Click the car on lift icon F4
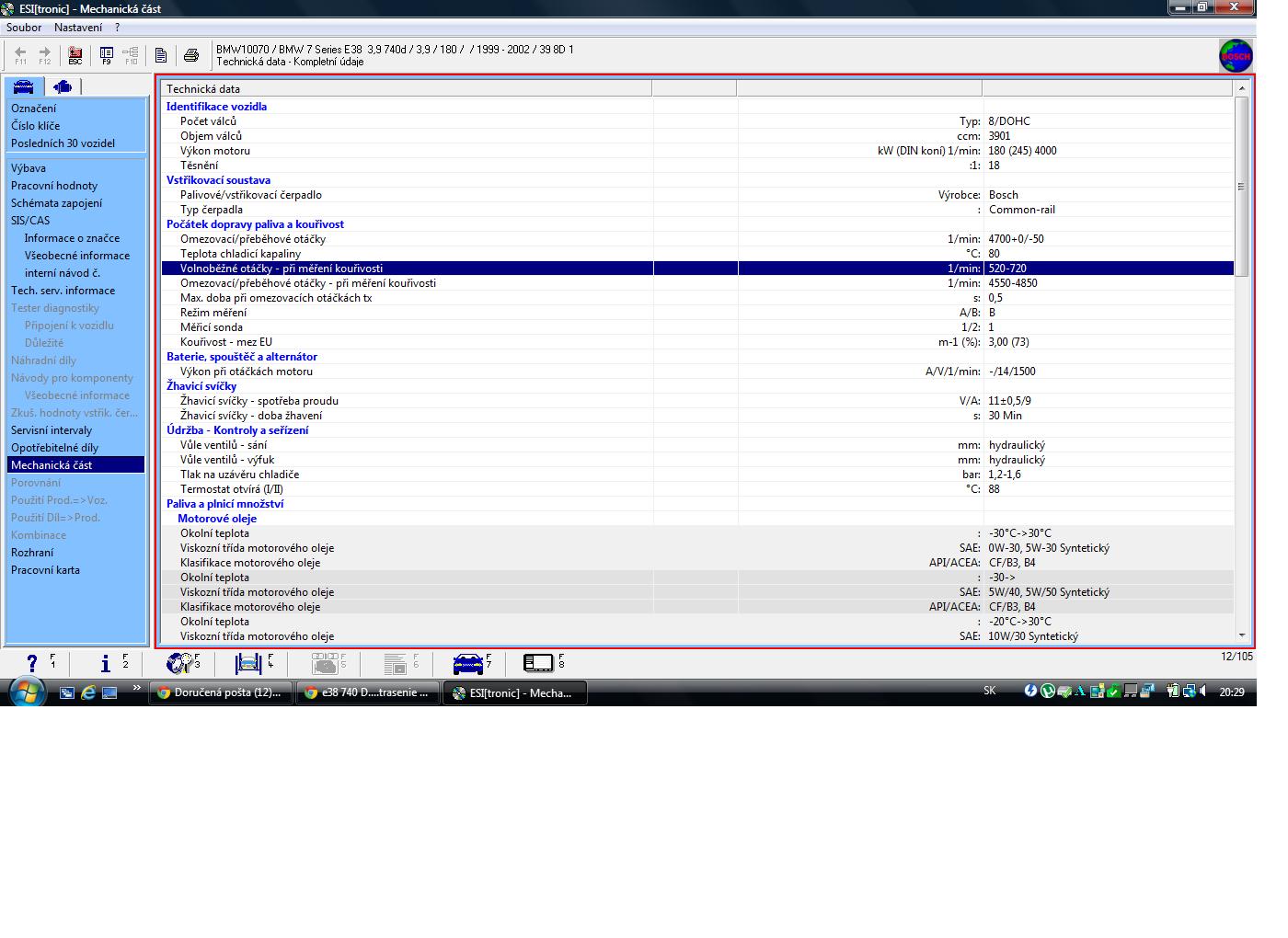 click(248, 663)
